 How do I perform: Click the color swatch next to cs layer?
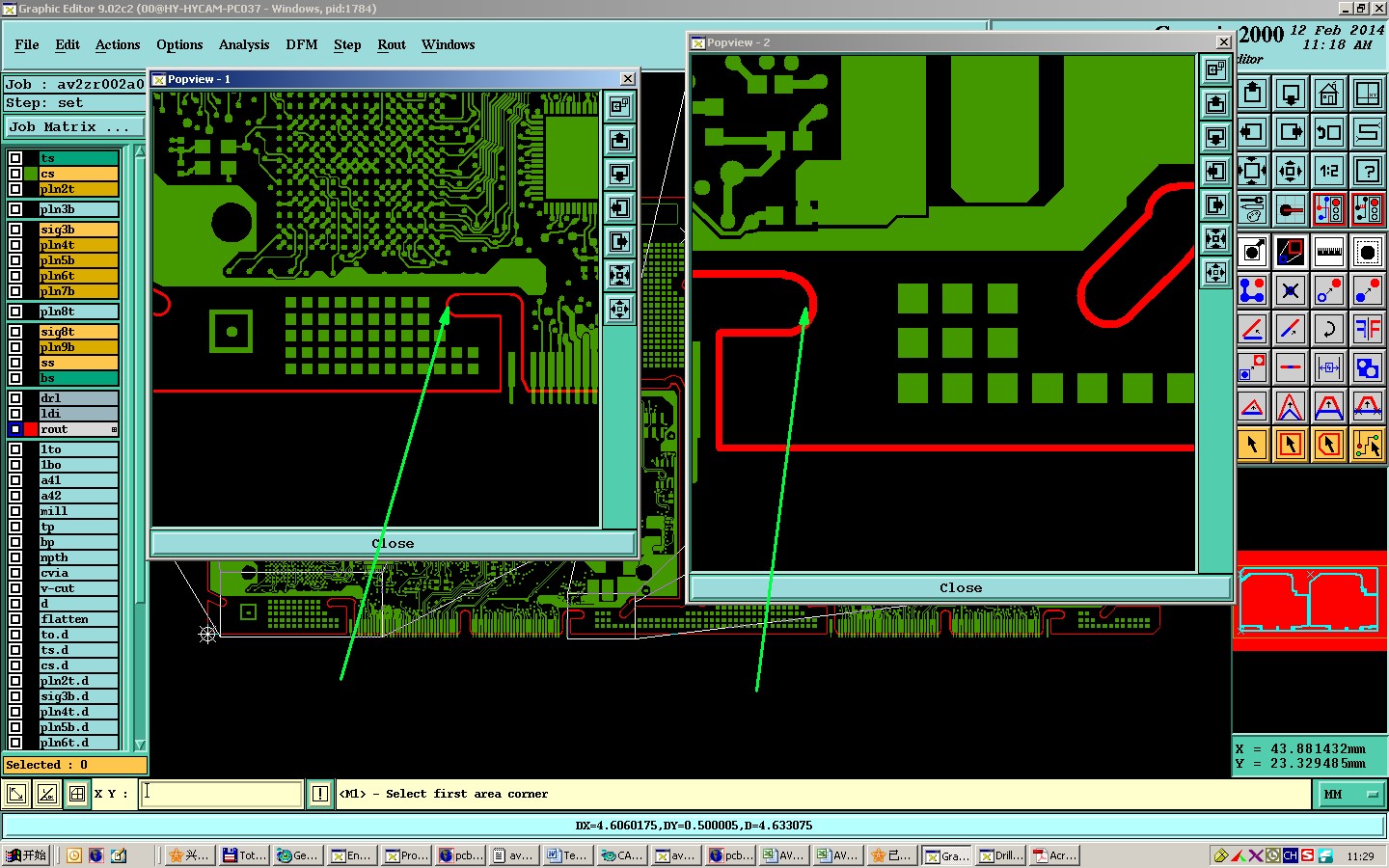tap(32, 174)
